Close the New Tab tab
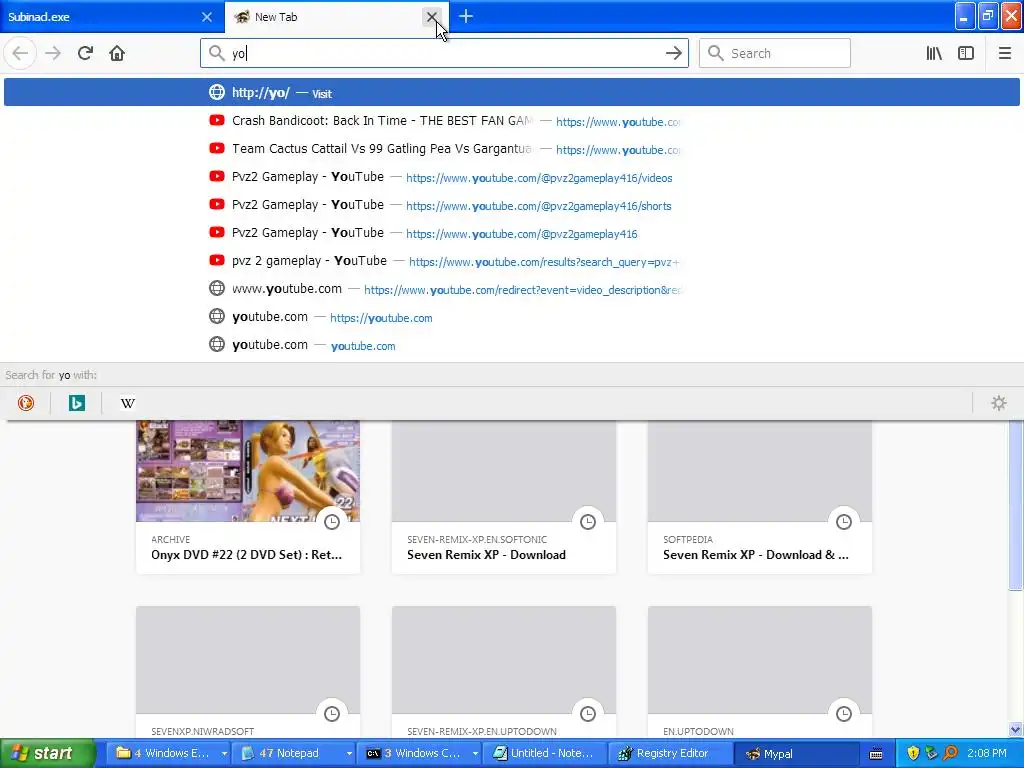Image resolution: width=1024 pixels, height=768 pixels. 432,17
